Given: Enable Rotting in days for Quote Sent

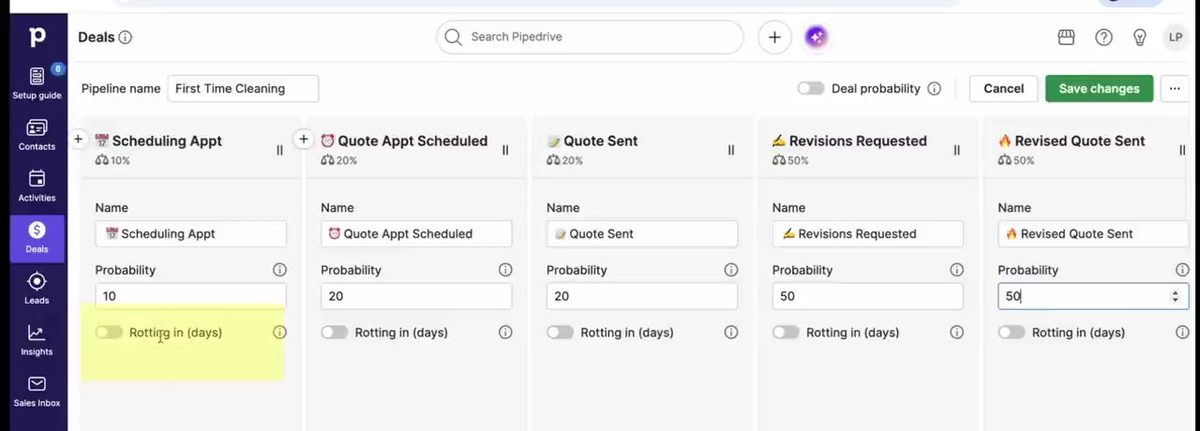Looking at the screenshot, I should 560,332.
